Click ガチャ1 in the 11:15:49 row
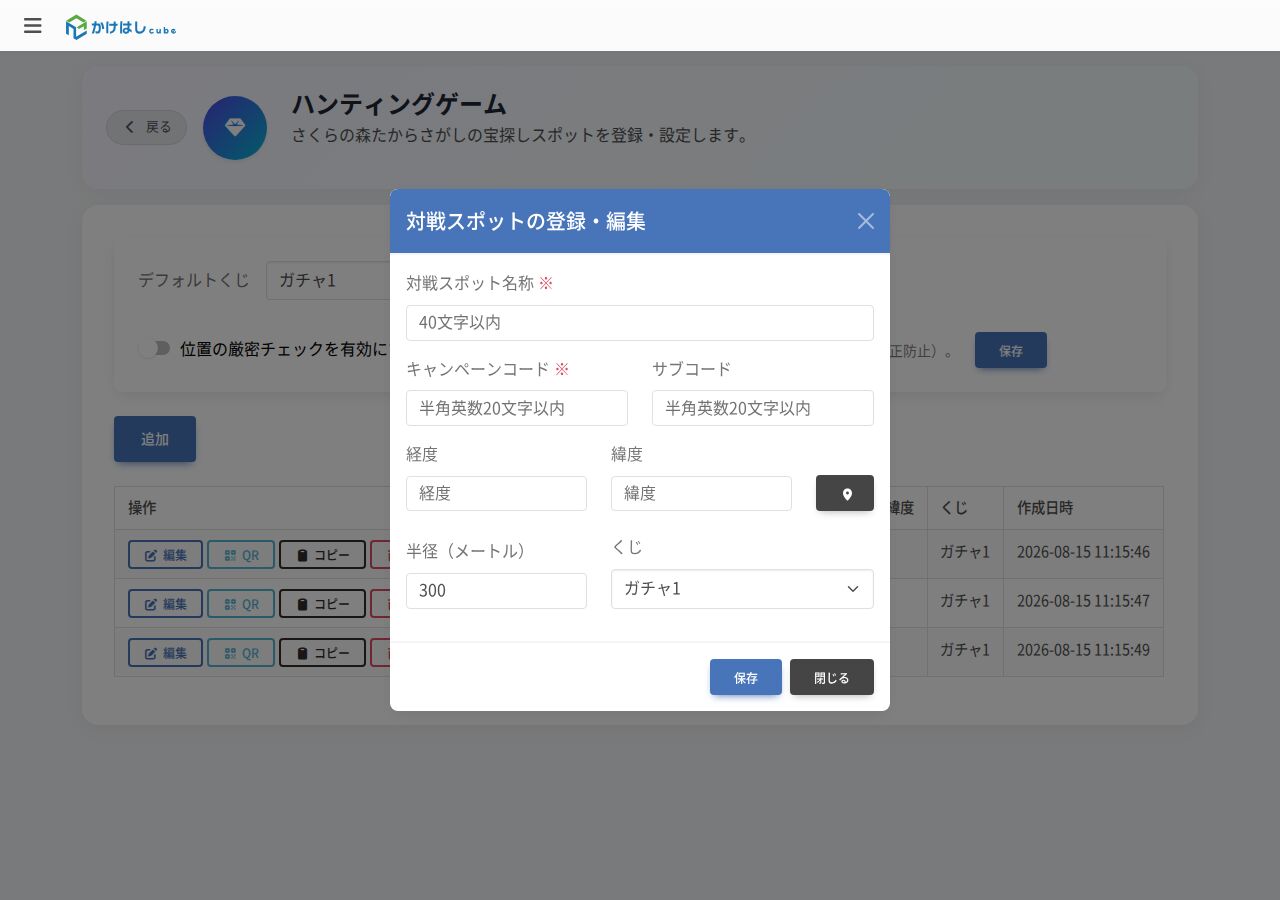 tap(965, 650)
